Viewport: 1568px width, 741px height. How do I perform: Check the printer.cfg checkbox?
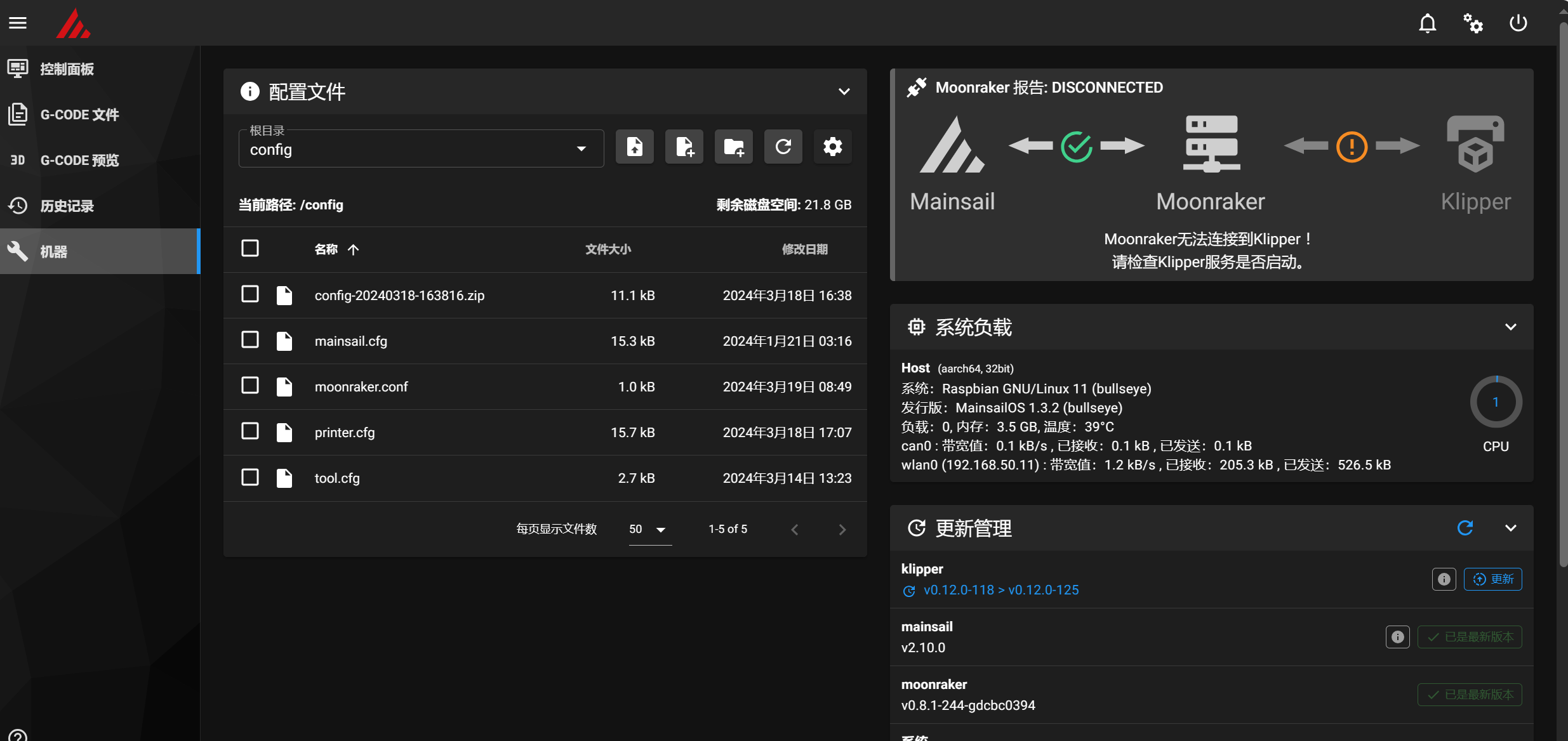(250, 431)
